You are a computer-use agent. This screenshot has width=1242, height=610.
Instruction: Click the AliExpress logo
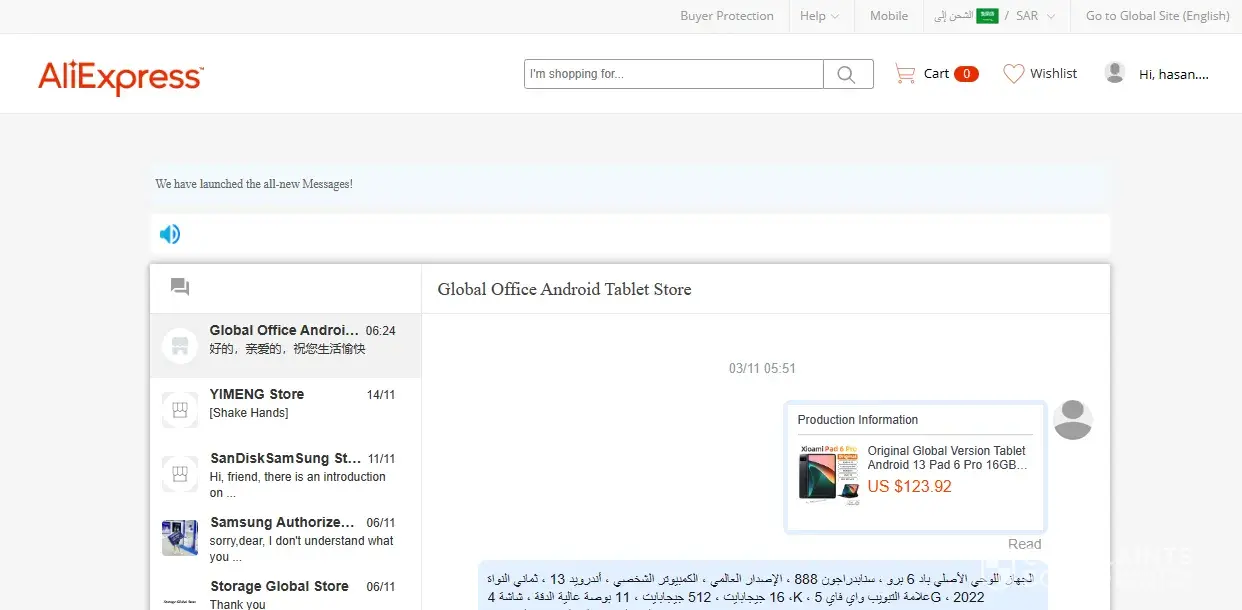[x=120, y=76]
